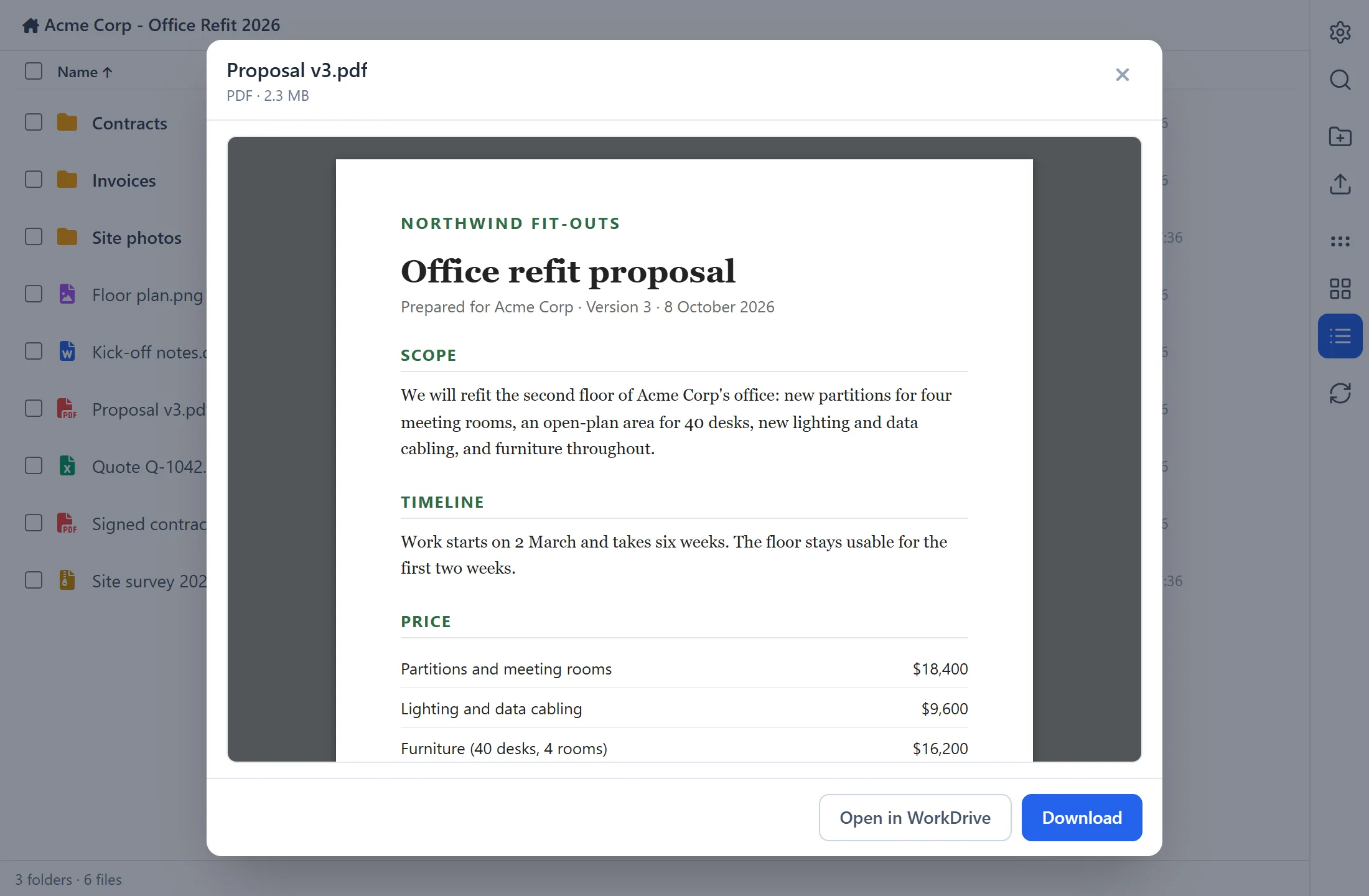Click the upload arrow icon
Viewport: 1369px width, 896px height.
coord(1340,184)
